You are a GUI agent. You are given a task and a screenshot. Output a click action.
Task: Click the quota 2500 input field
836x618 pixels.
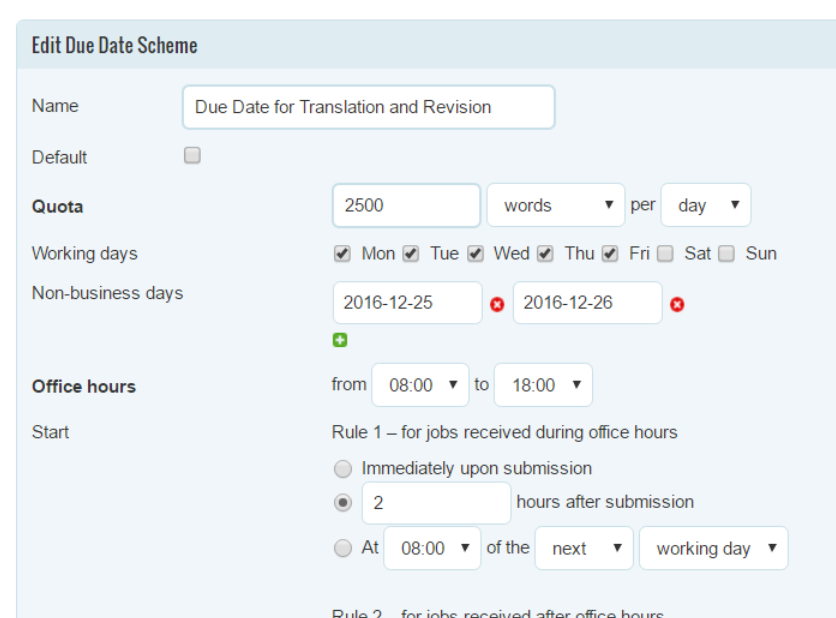pos(406,205)
